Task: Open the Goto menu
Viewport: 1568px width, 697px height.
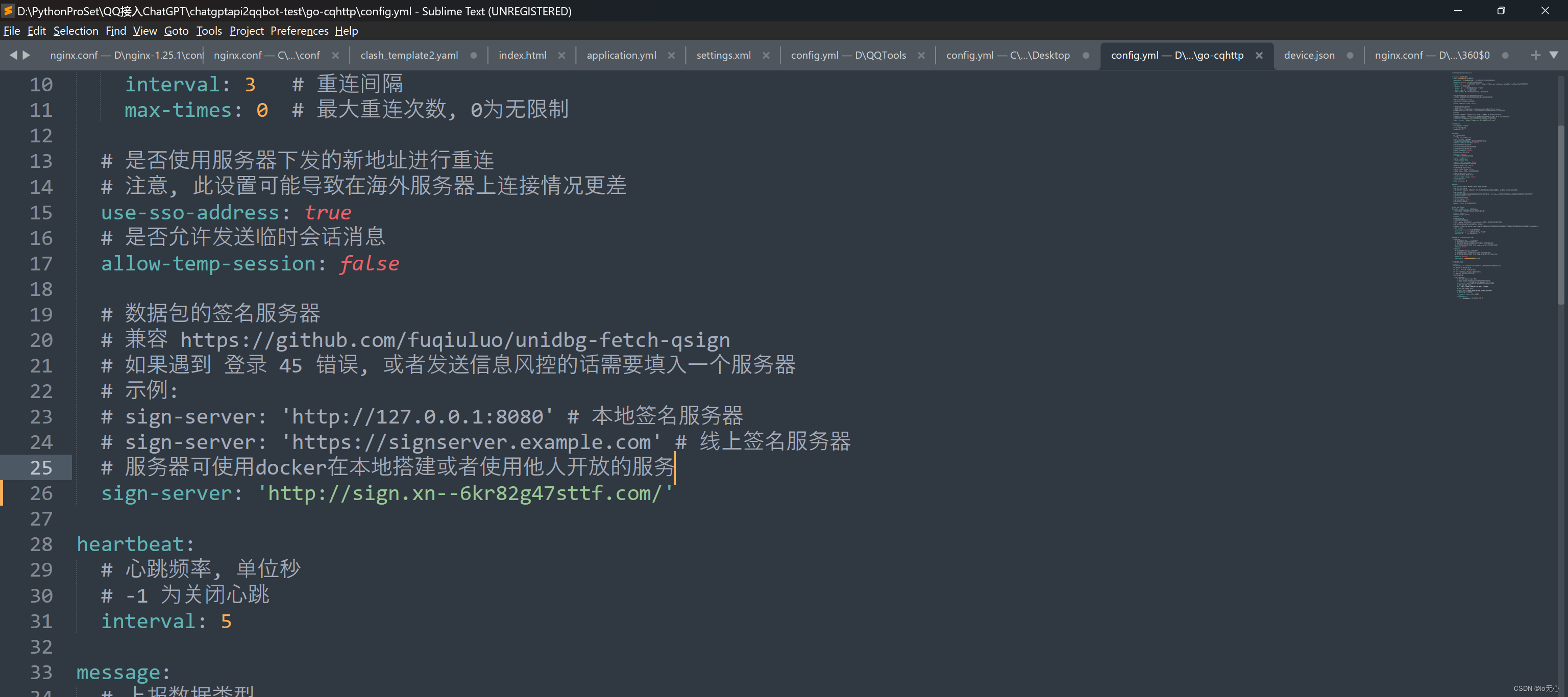Action: coord(176,31)
